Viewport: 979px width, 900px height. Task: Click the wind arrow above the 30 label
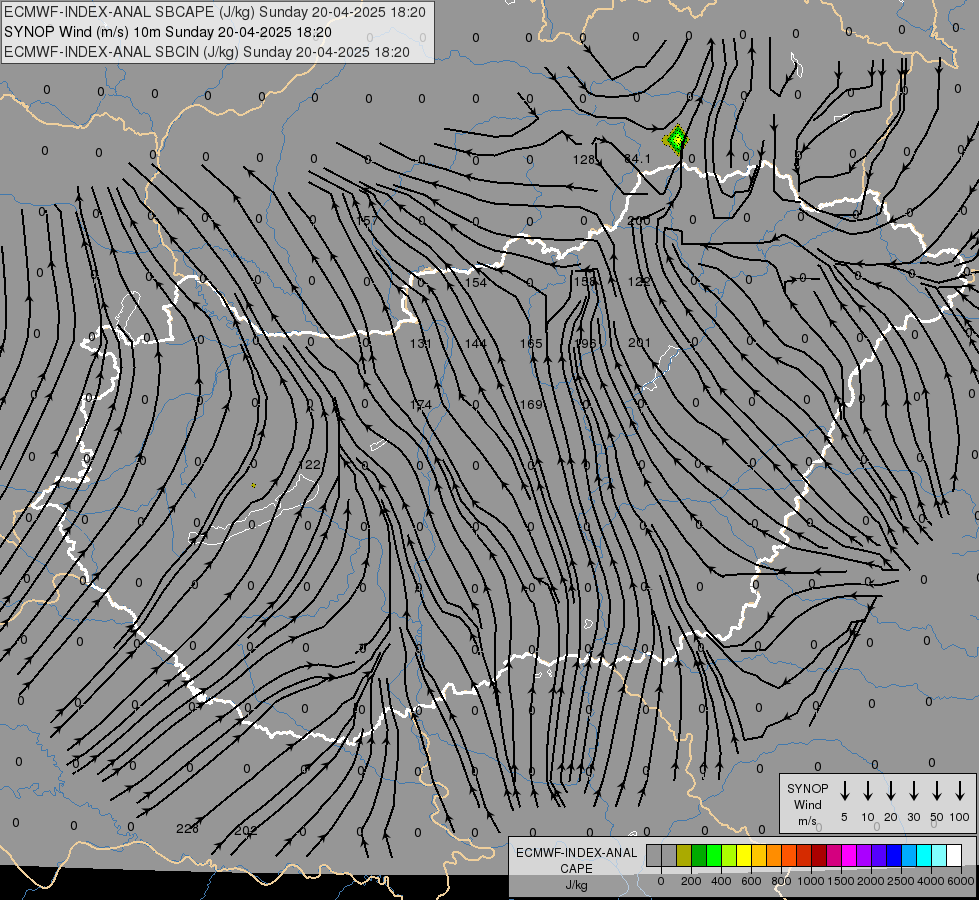pos(913,791)
